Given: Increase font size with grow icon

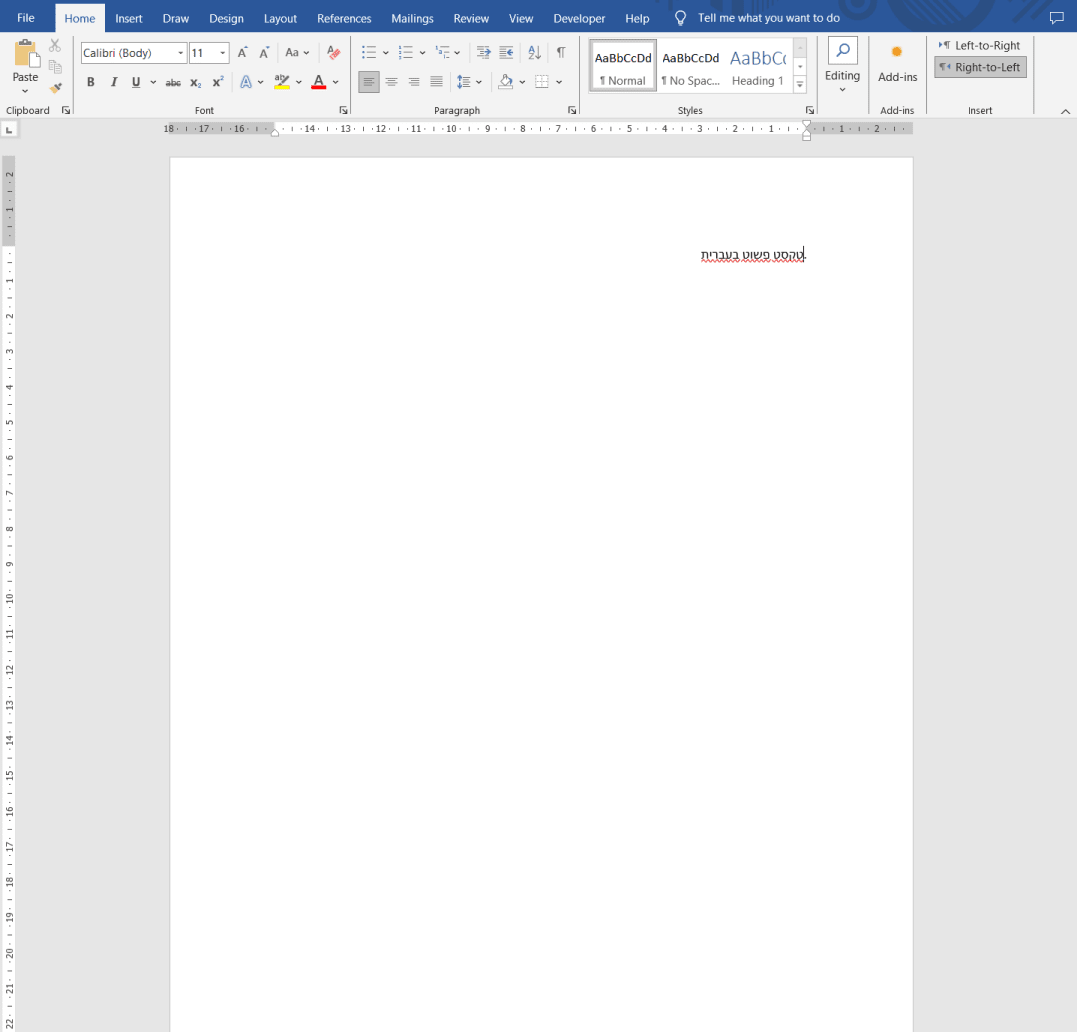Looking at the screenshot, I should coord(242,53).
